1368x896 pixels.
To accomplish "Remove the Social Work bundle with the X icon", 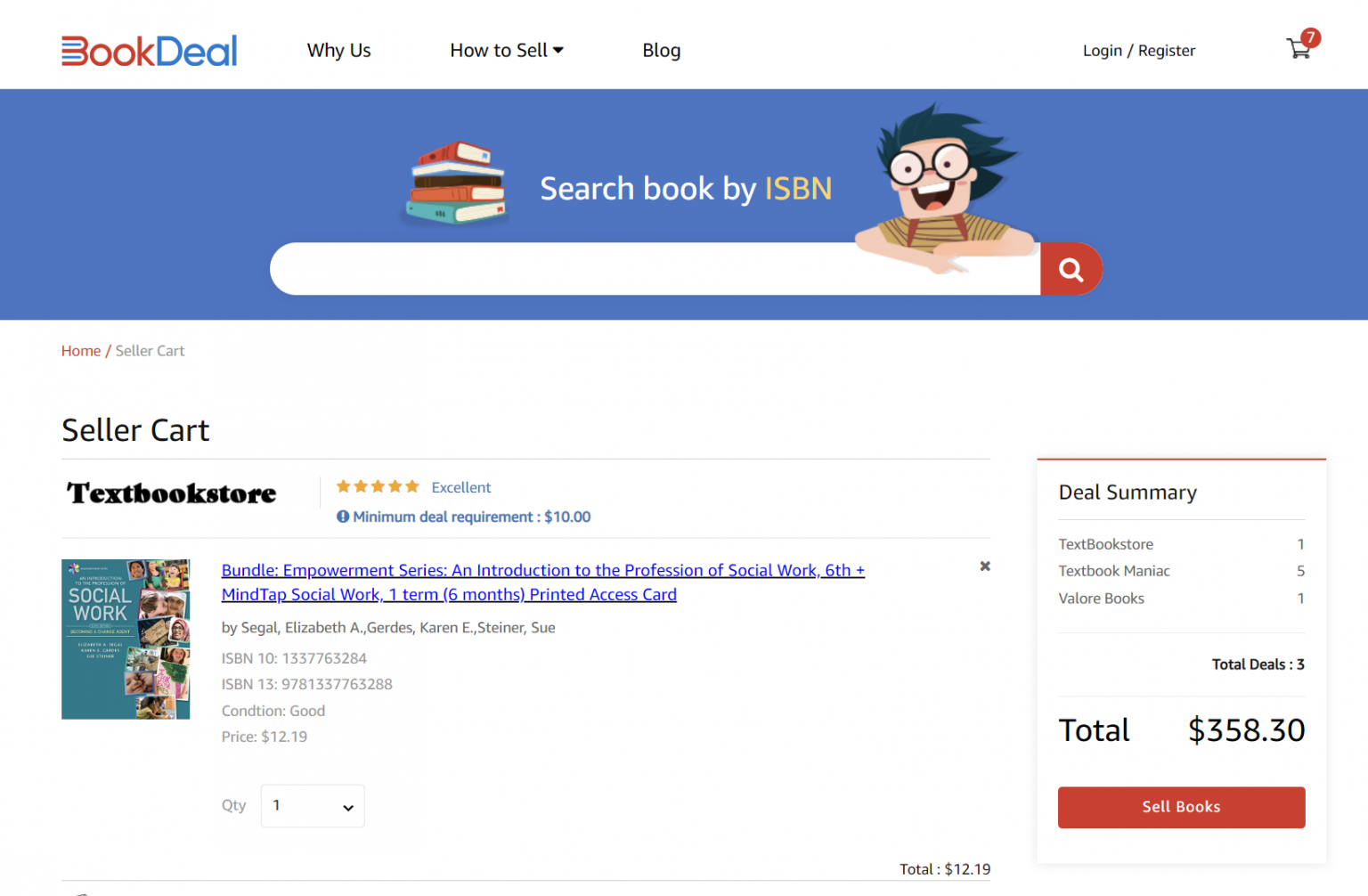I will point(985,566).
